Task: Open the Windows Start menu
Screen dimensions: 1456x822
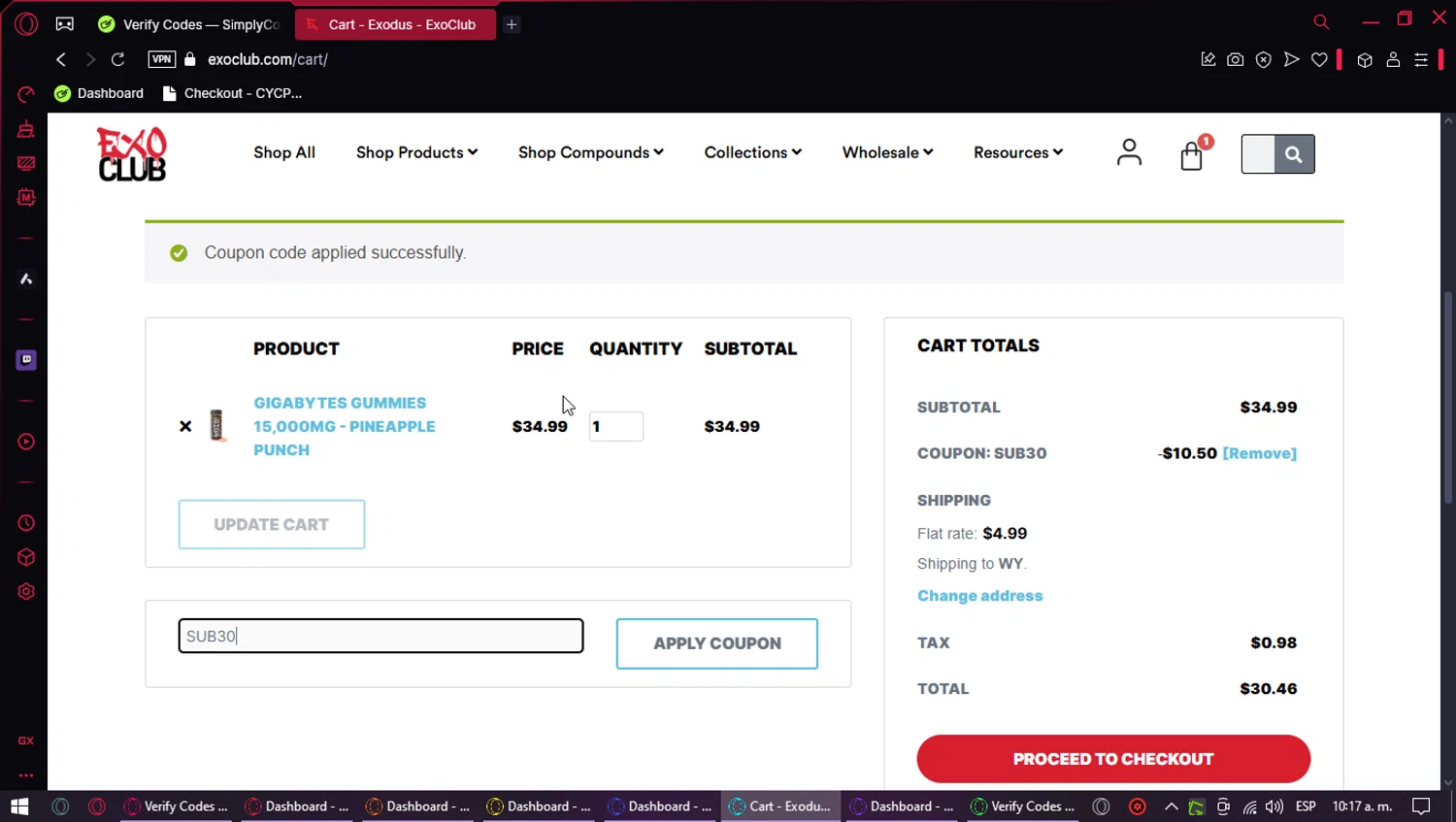Action: click(x=19, y=806)
